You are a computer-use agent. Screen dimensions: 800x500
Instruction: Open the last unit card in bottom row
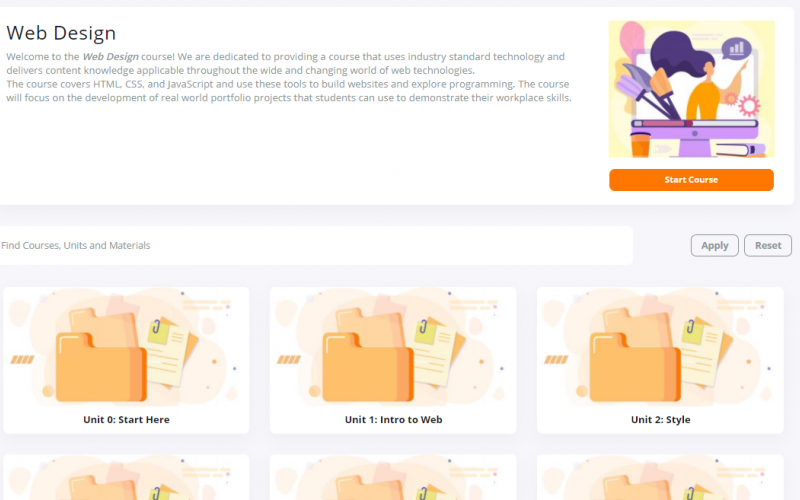660,478
